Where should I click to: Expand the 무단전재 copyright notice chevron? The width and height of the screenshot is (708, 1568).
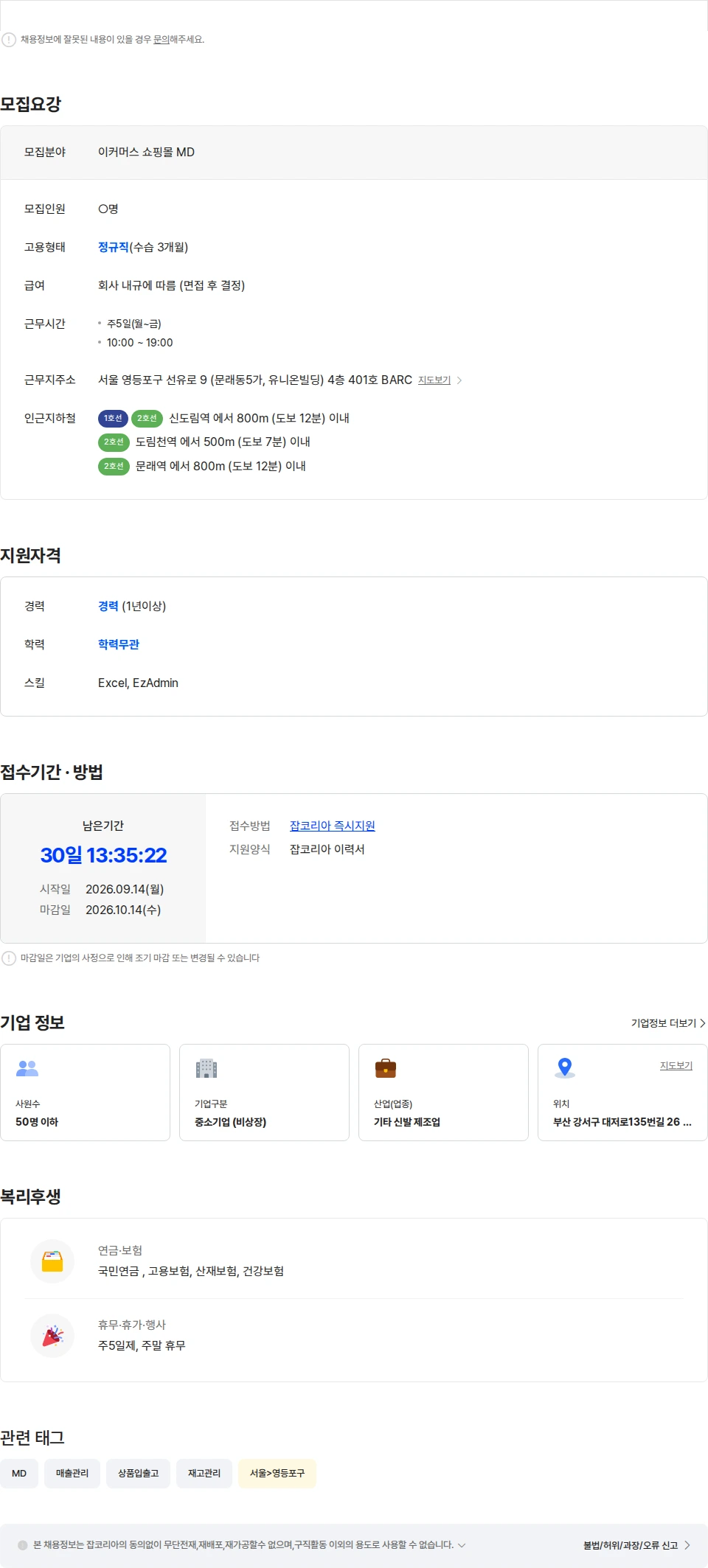click(x=462, y=1545)
